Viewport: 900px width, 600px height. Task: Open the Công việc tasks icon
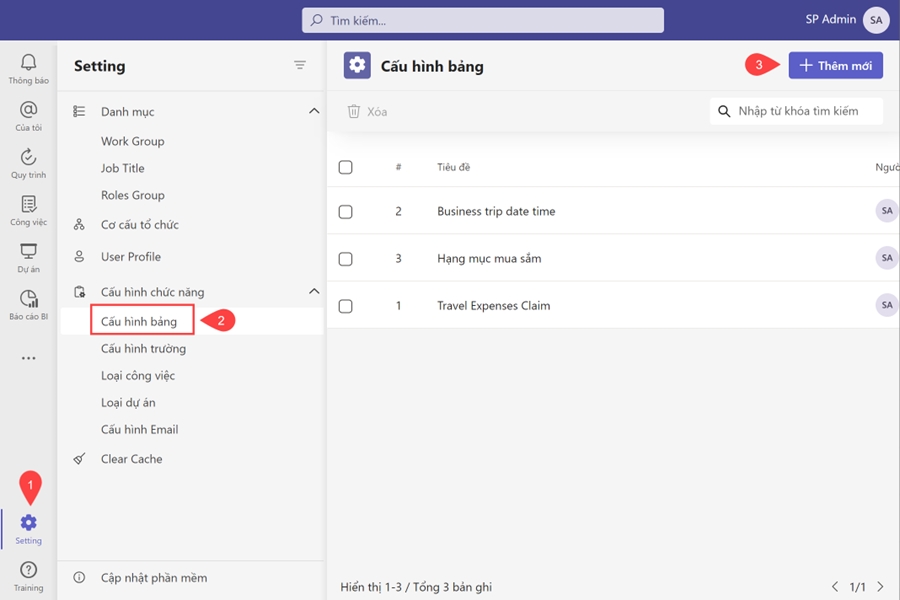click(28, 204)
